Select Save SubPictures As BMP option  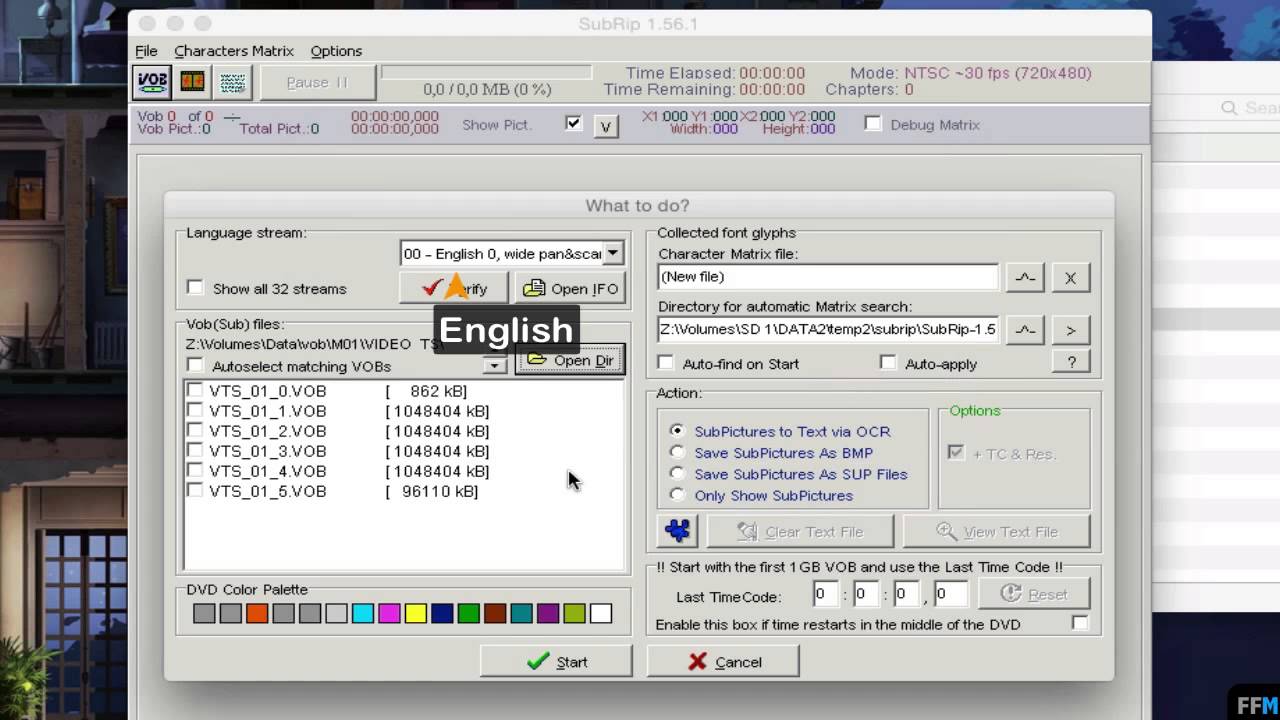tap(677, 452)
